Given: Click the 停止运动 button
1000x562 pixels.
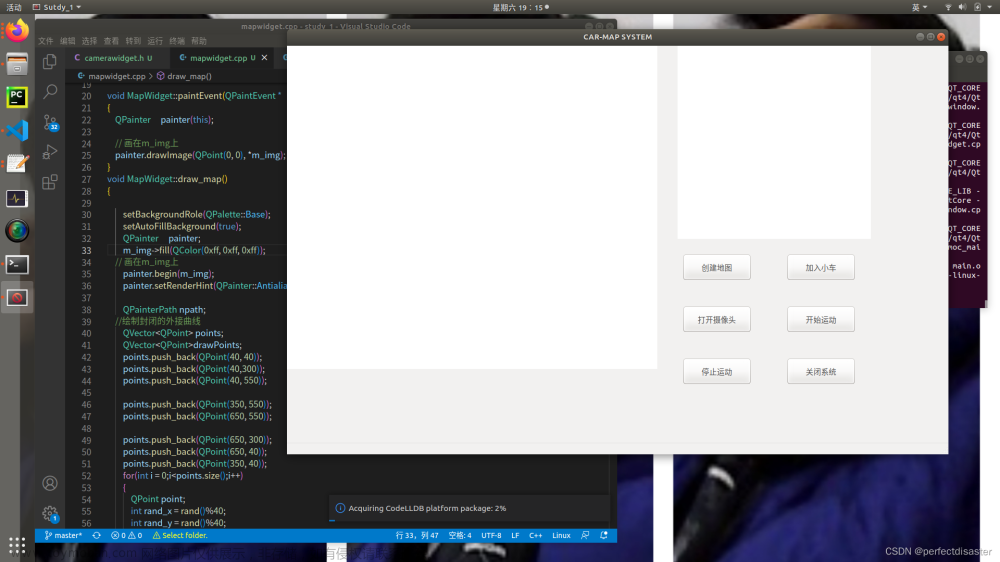Looking at the screenshot, I should click(717, 372).
